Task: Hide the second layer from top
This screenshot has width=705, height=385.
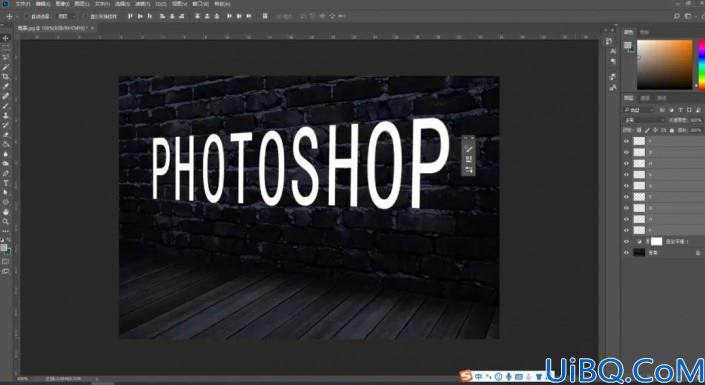Action: click(626, 152)
